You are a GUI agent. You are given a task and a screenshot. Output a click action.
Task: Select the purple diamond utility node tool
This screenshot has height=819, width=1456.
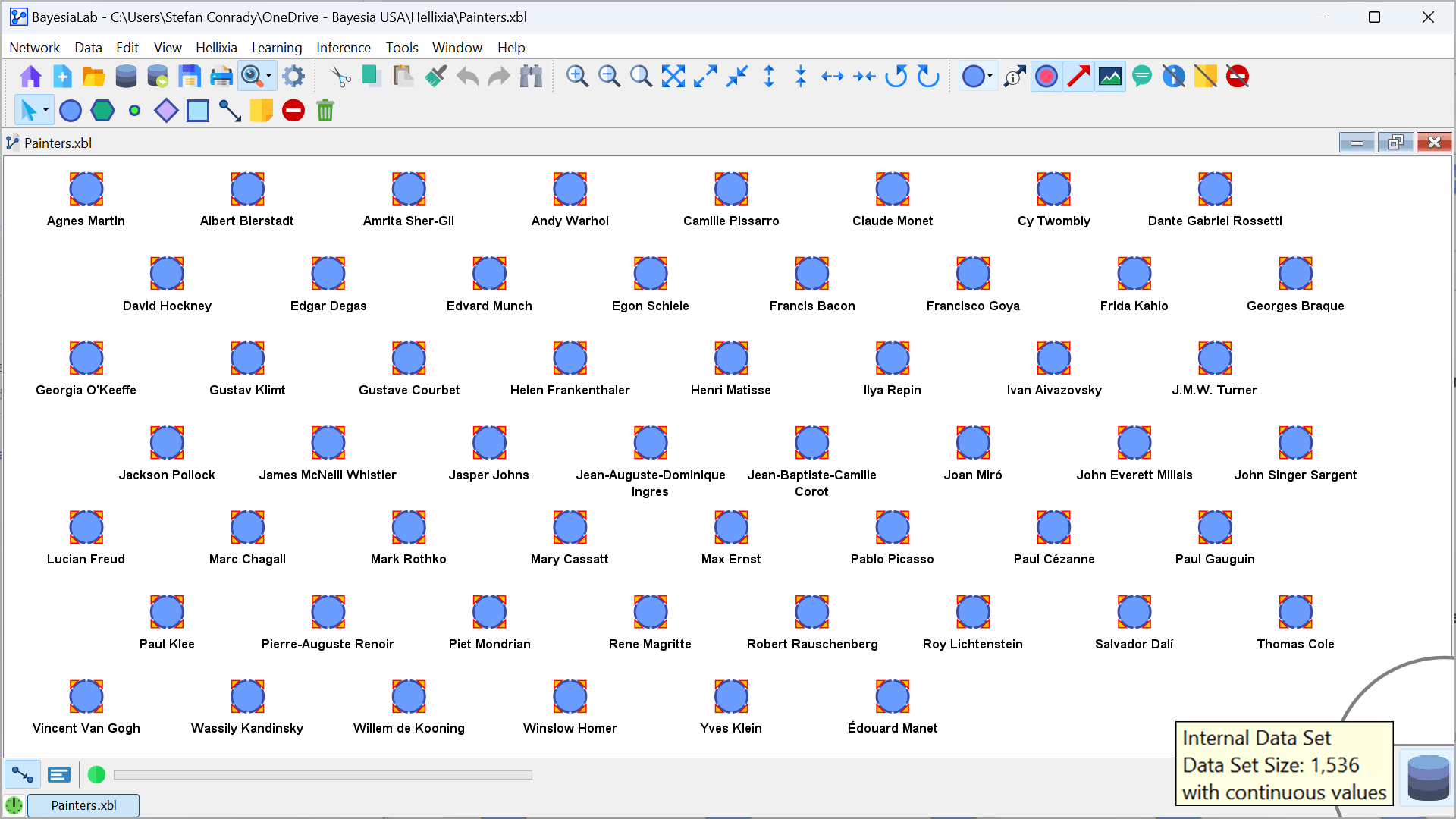pyautogui.click(x=166, y=111)
